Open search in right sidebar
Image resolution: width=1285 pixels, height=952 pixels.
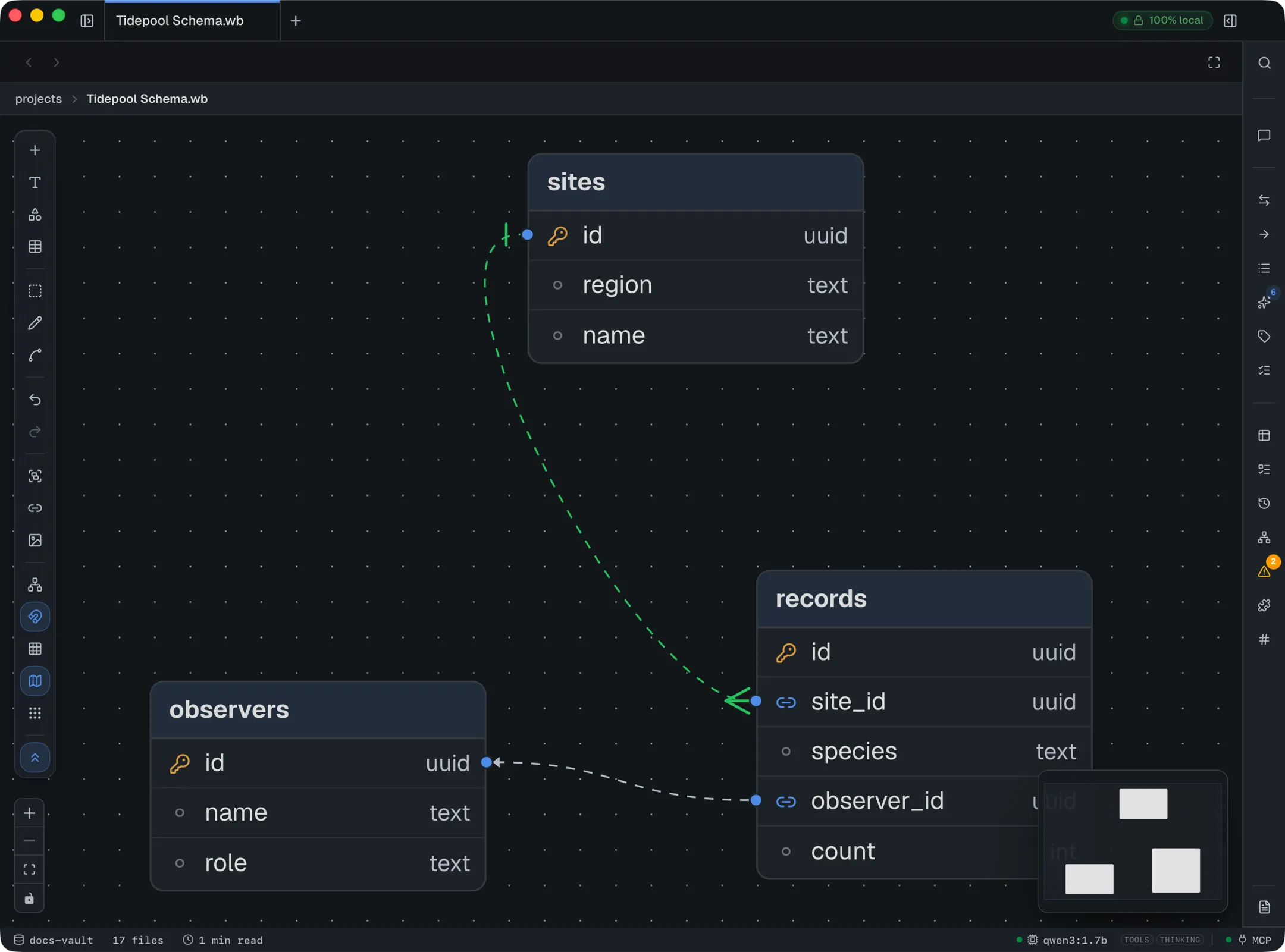pos(1264,63)
